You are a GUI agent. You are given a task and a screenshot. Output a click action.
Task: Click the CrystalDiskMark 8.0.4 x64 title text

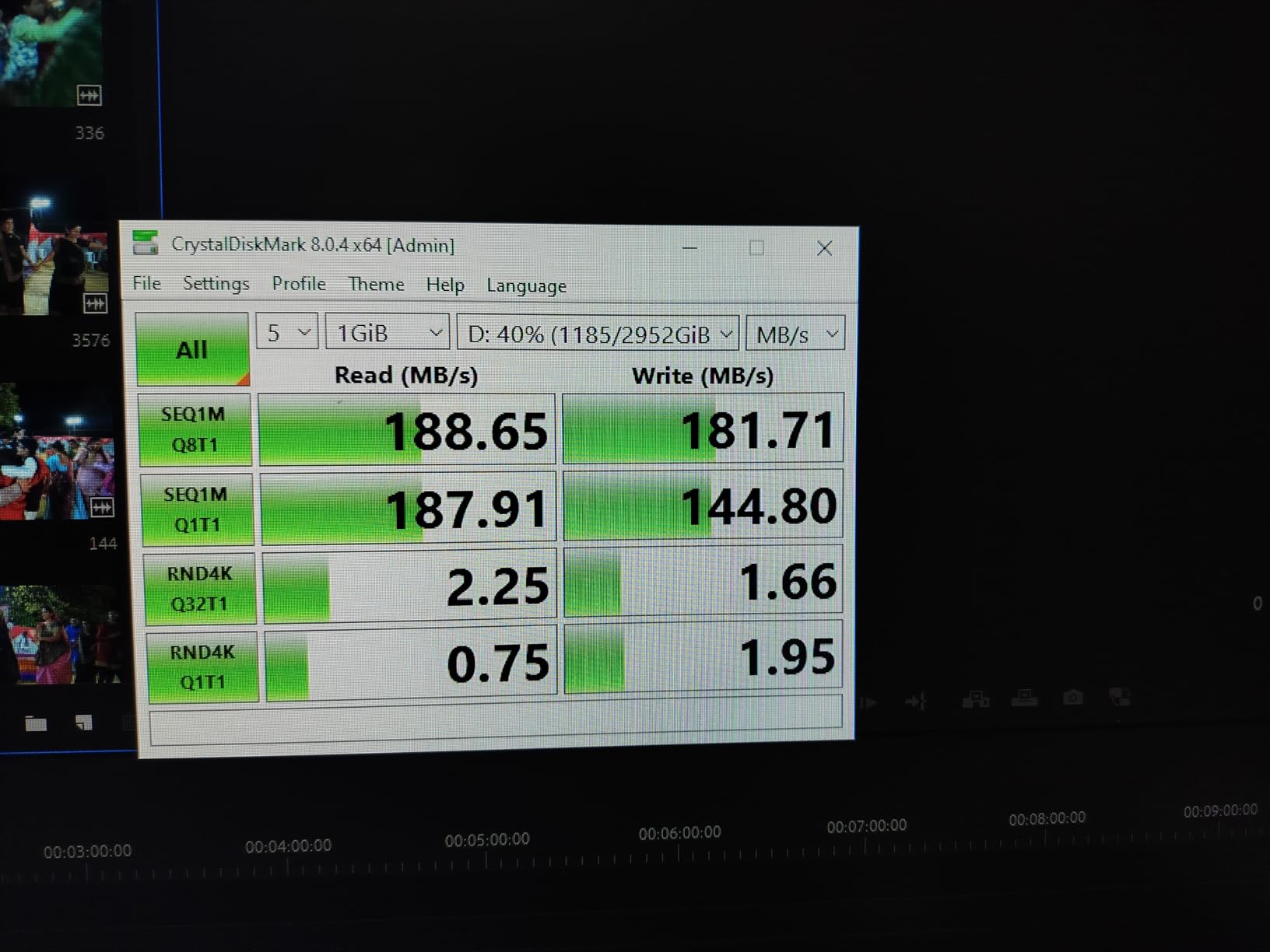(312, 244)
